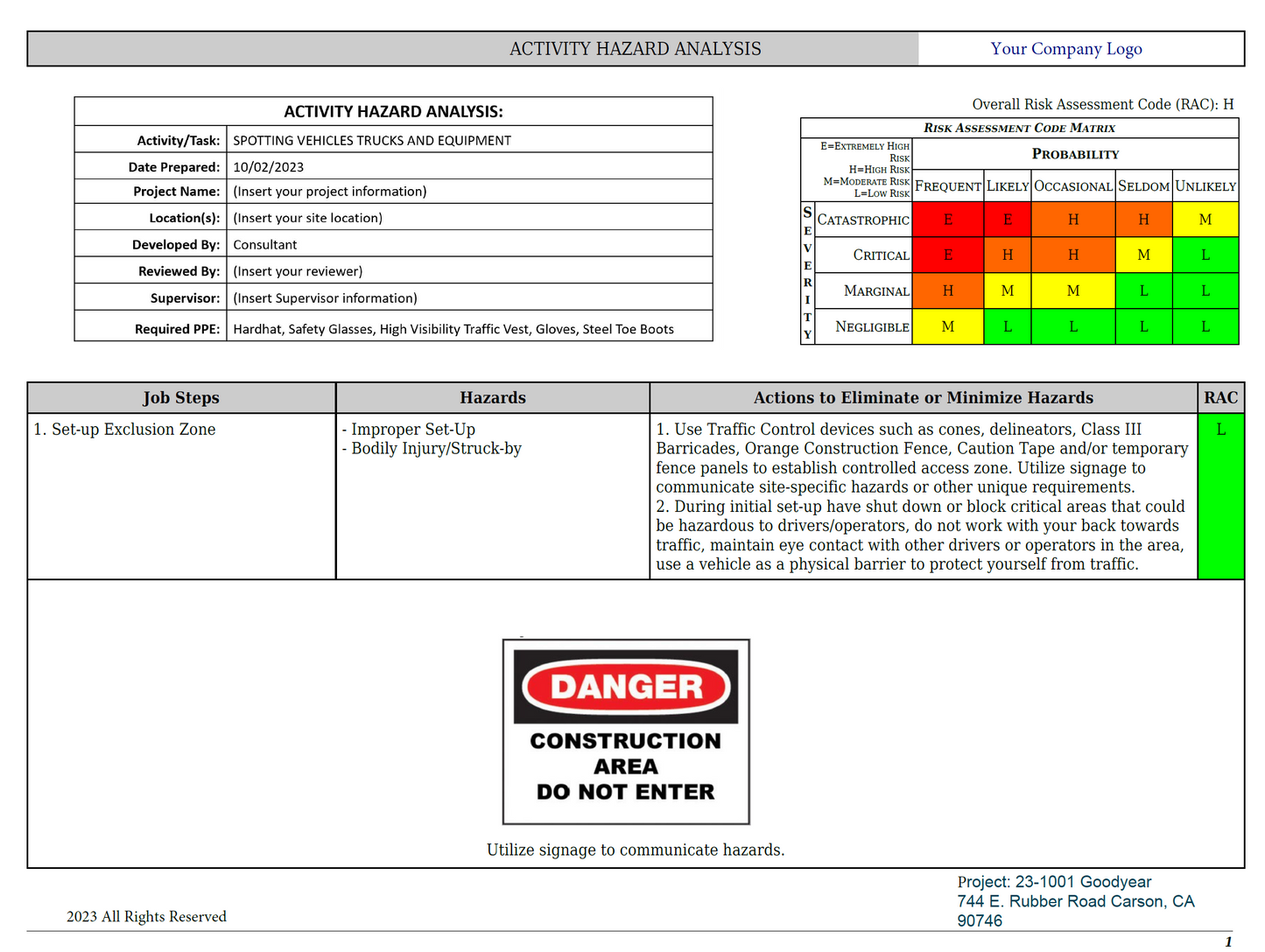Select the Hazards column header
Image resolution: width=1265 pixels, height=952 pixels.
[493, 398]
